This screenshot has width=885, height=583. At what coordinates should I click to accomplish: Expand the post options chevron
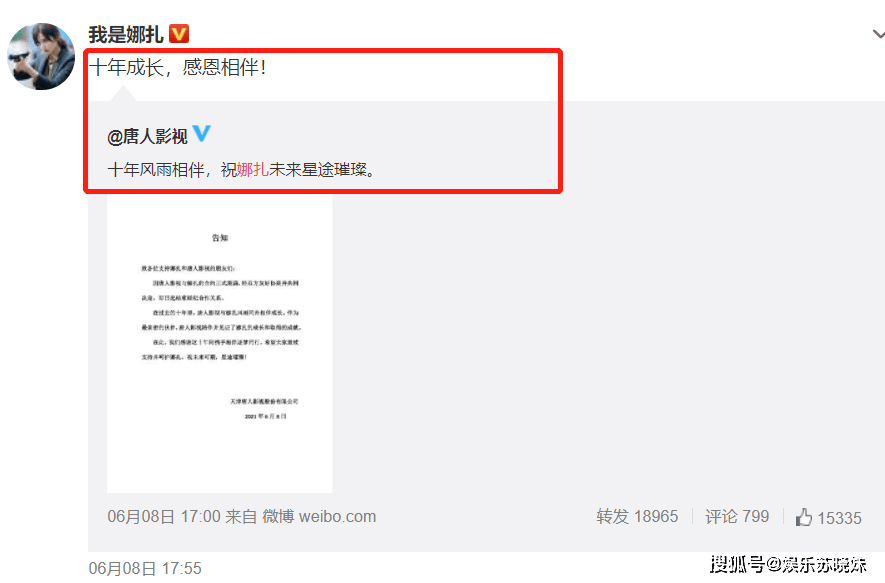pos(878,35)
